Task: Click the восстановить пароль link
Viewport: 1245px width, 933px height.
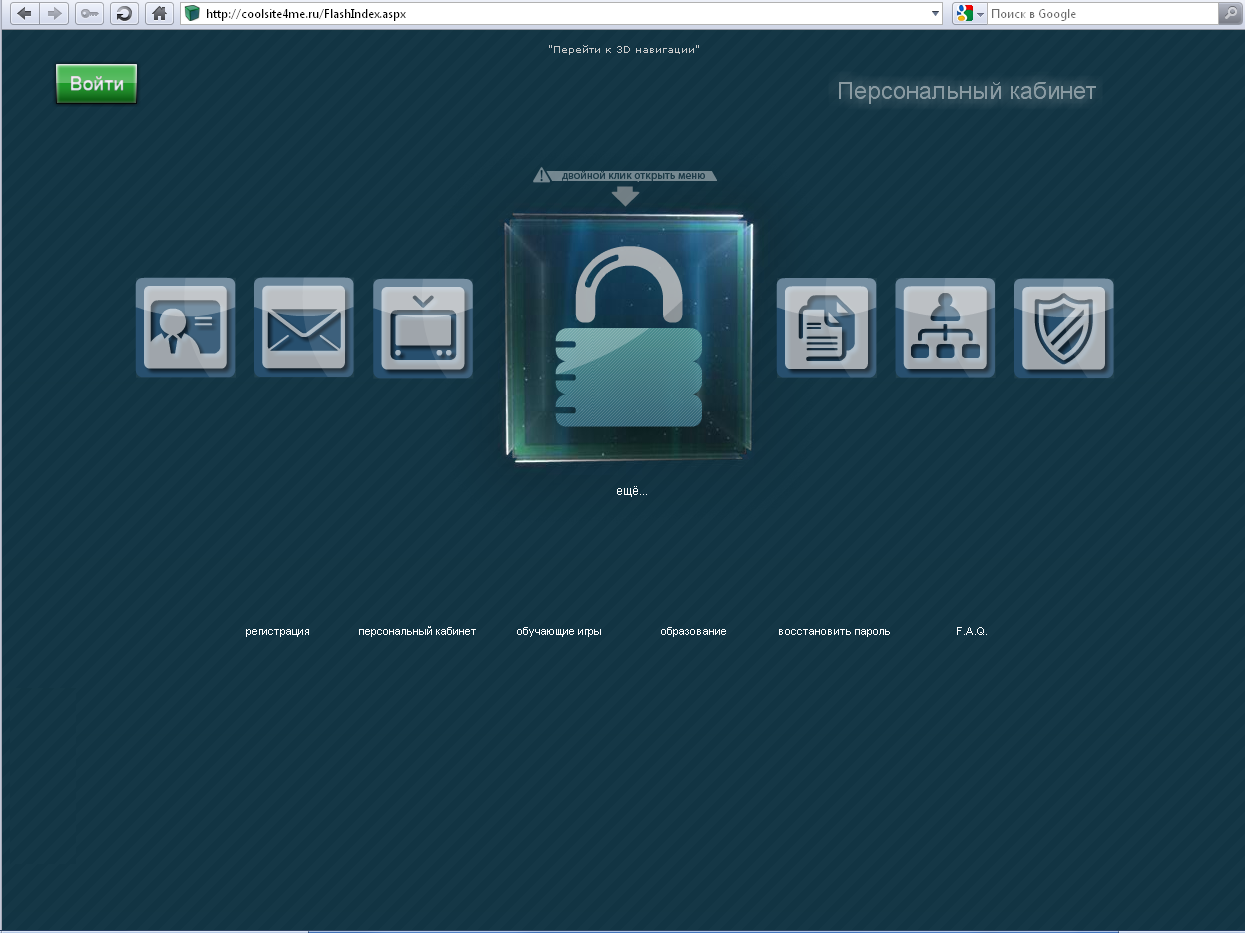Action: click(833, 631)
